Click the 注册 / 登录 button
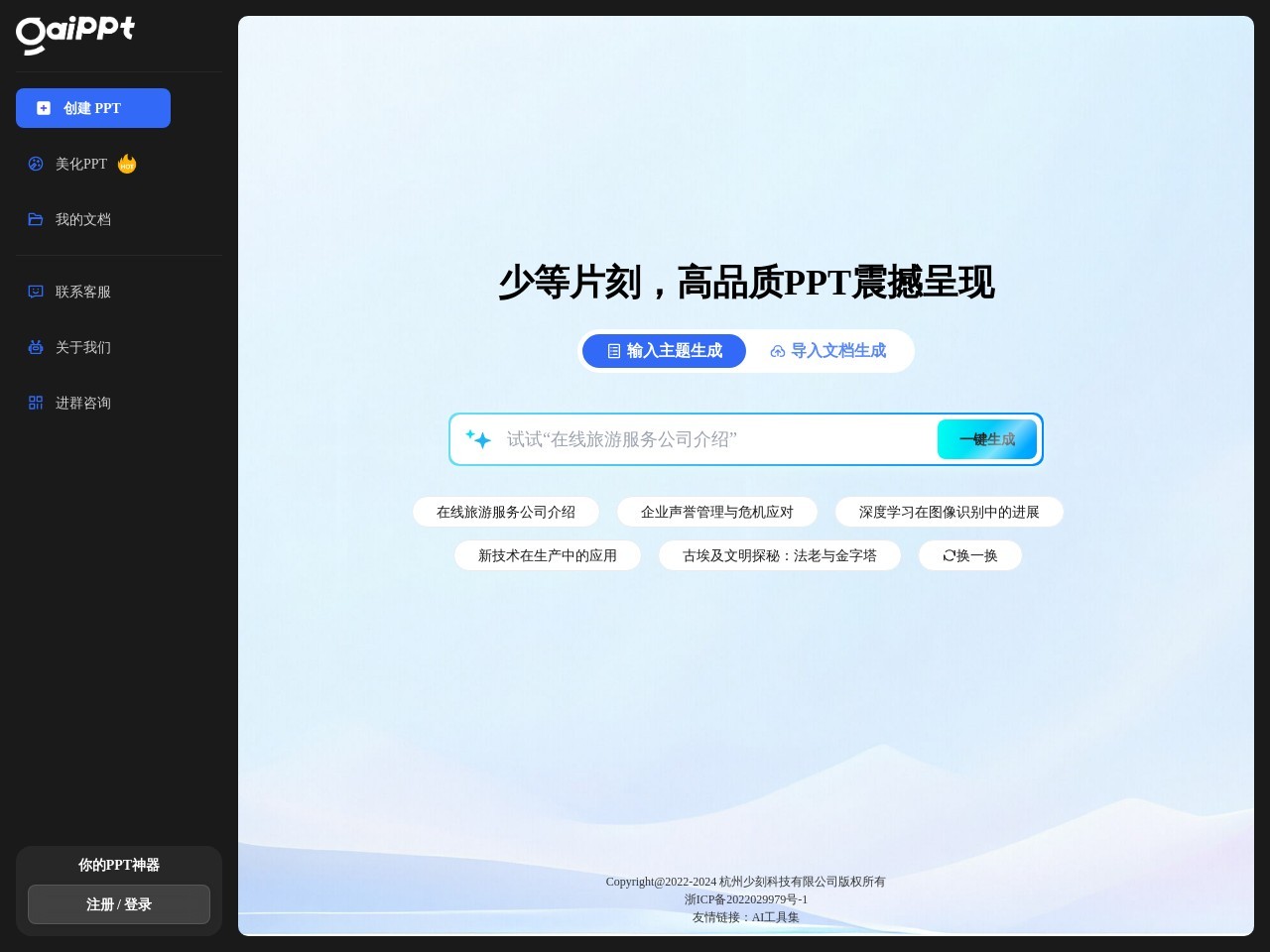 pyautogui.click(x=119, y=904)
